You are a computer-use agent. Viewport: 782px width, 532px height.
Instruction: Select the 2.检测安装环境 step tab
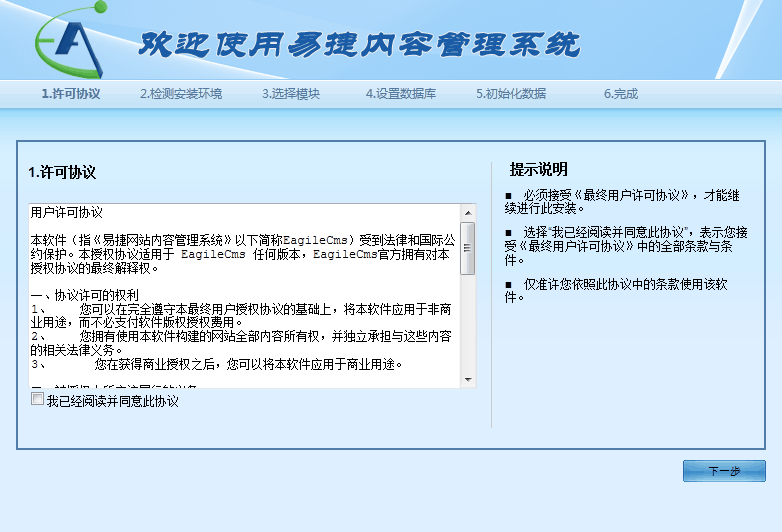(181, 94)
